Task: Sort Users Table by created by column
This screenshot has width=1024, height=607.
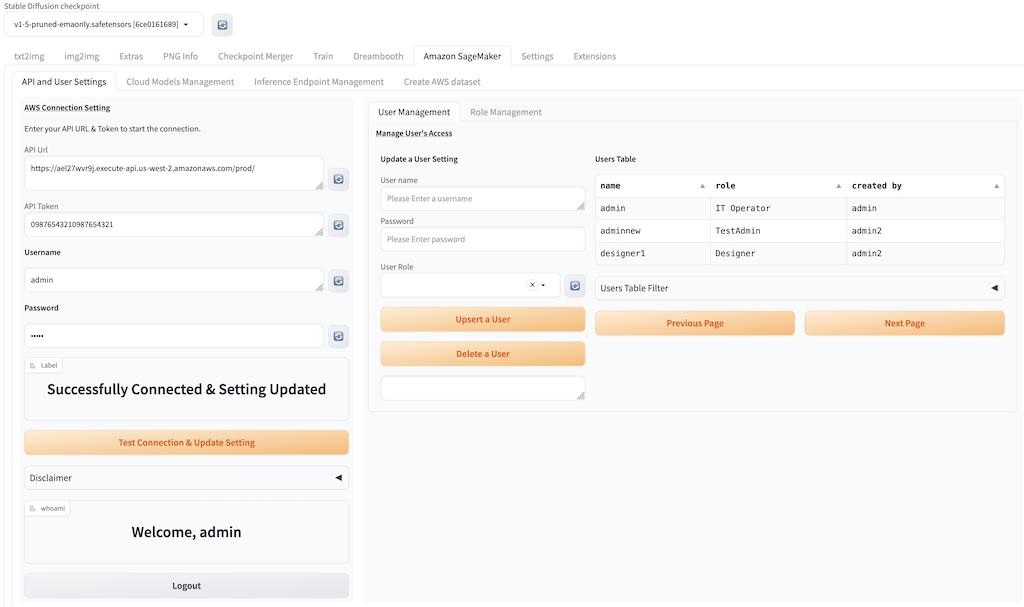Action: click(996, 186)
